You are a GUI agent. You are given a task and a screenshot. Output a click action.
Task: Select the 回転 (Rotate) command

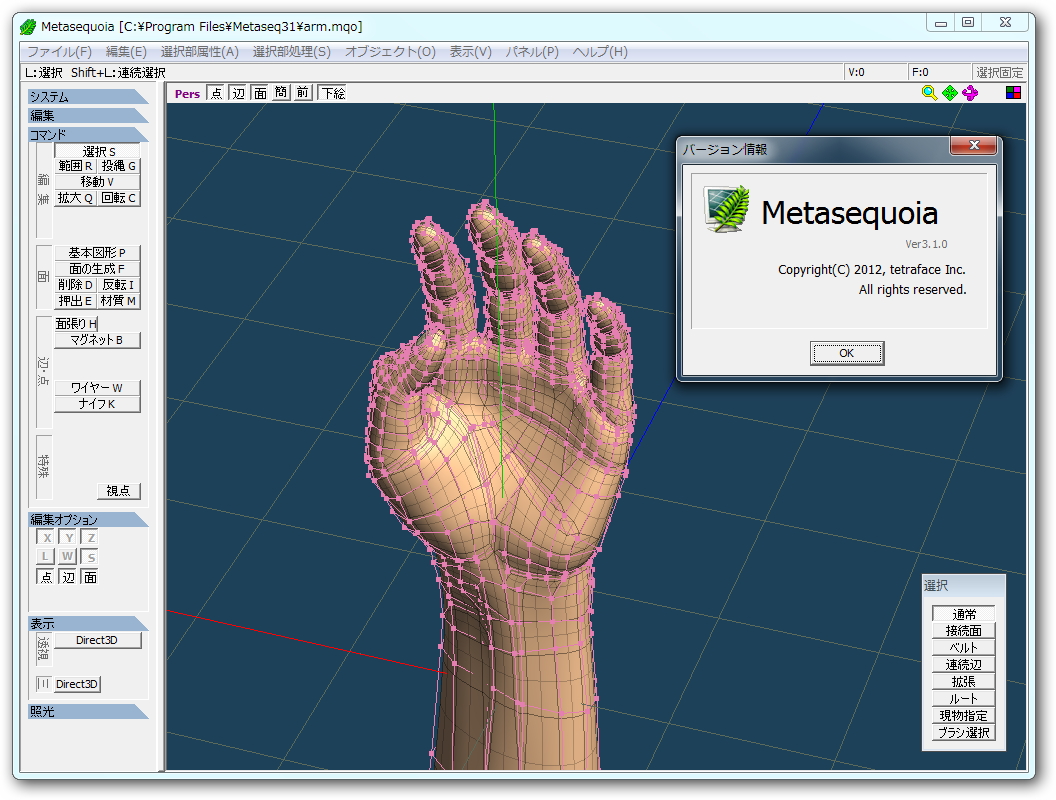(x=119, y=197)
